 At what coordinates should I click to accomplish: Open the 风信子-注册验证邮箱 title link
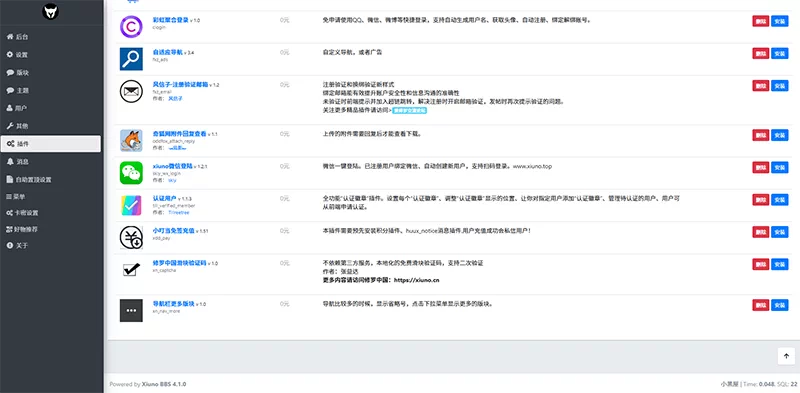[x=180, y=85]
